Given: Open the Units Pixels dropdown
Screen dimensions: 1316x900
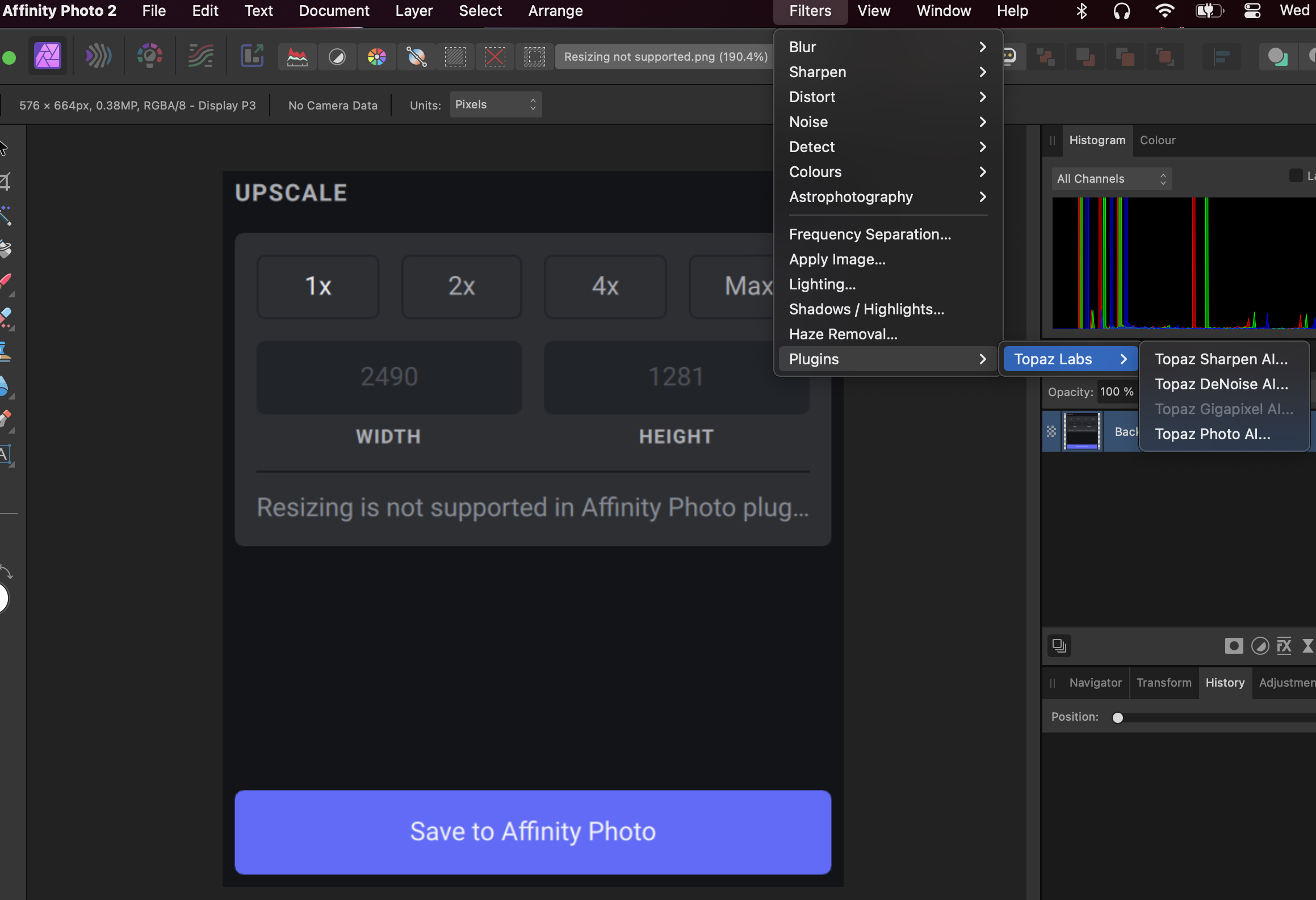Looking at the screenshot, I should [x=496, y=104].
